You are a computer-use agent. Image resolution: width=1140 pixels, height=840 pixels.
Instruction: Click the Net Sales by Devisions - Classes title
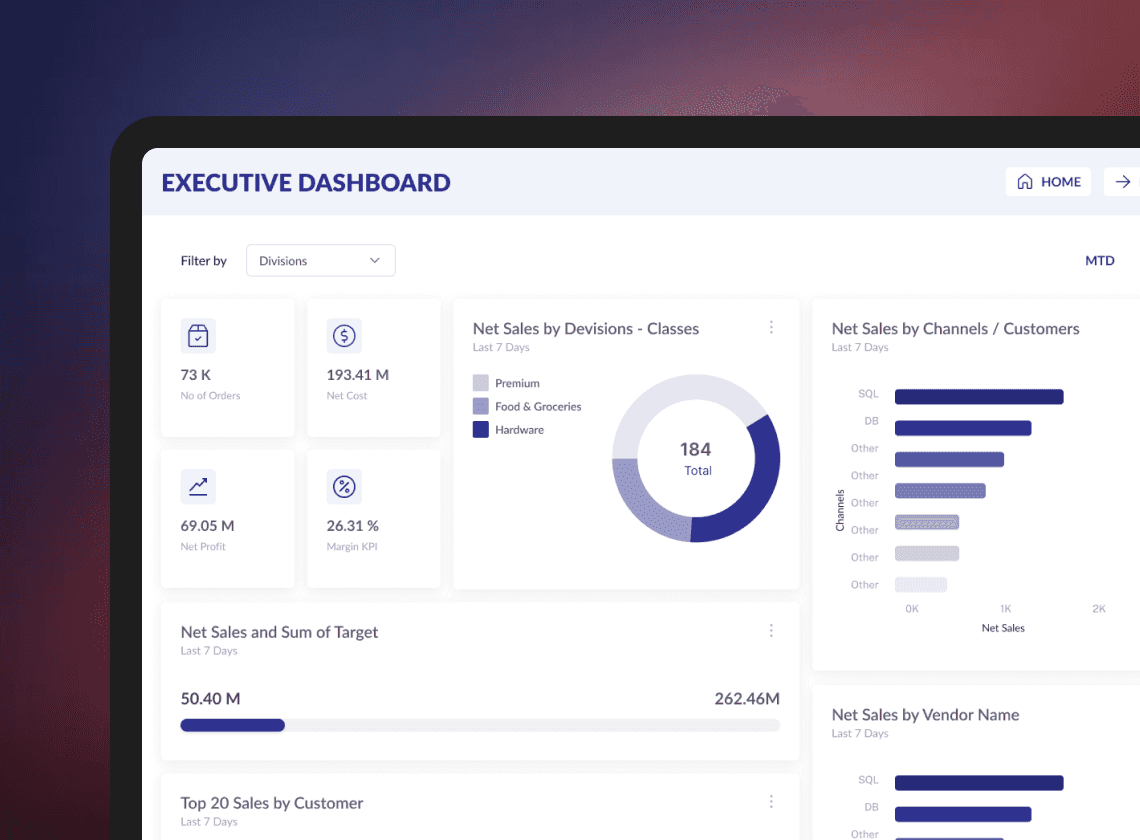click(586, 329)
